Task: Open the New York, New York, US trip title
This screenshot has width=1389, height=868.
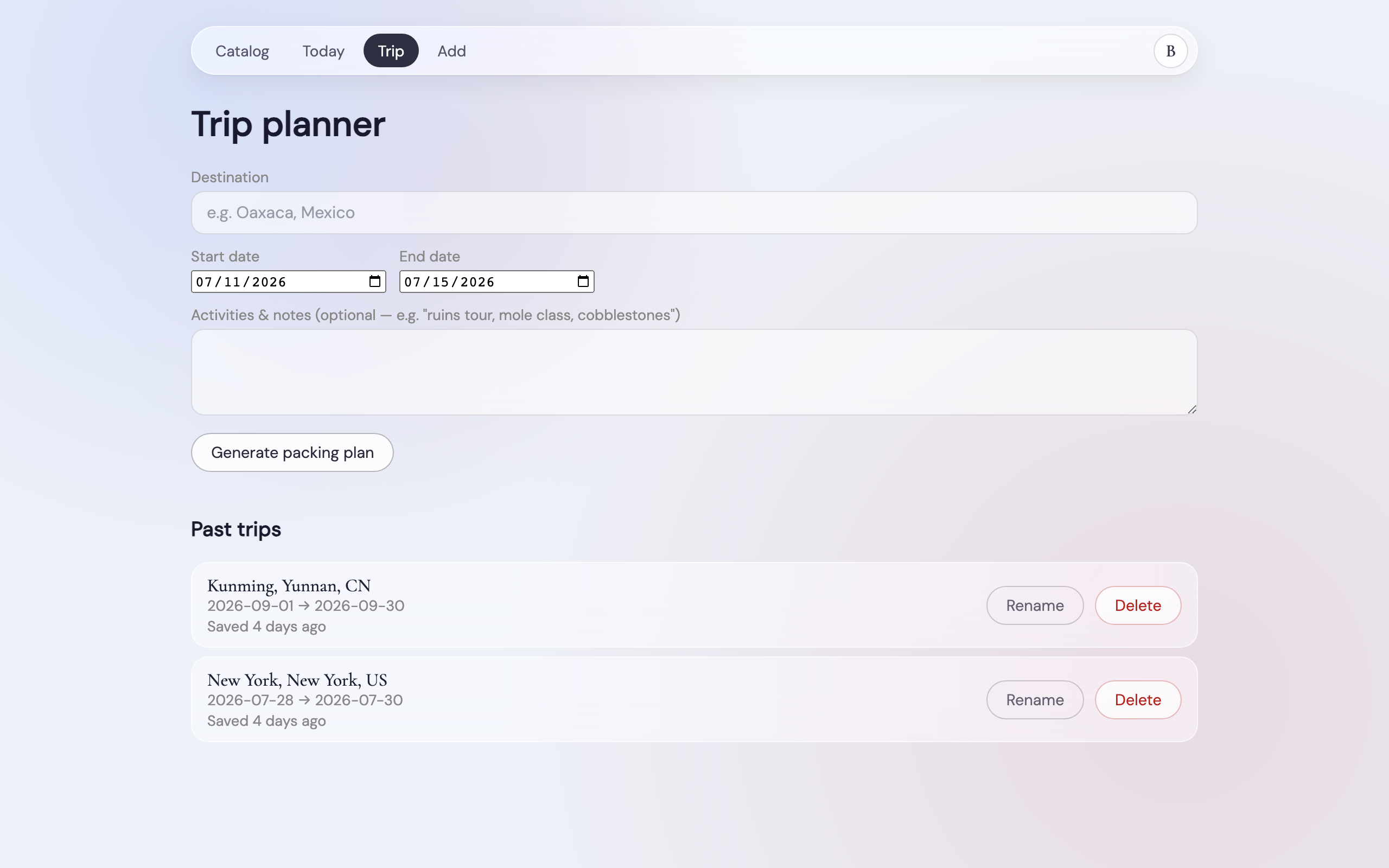Action: pyautogui.click(x=297, y=680)
